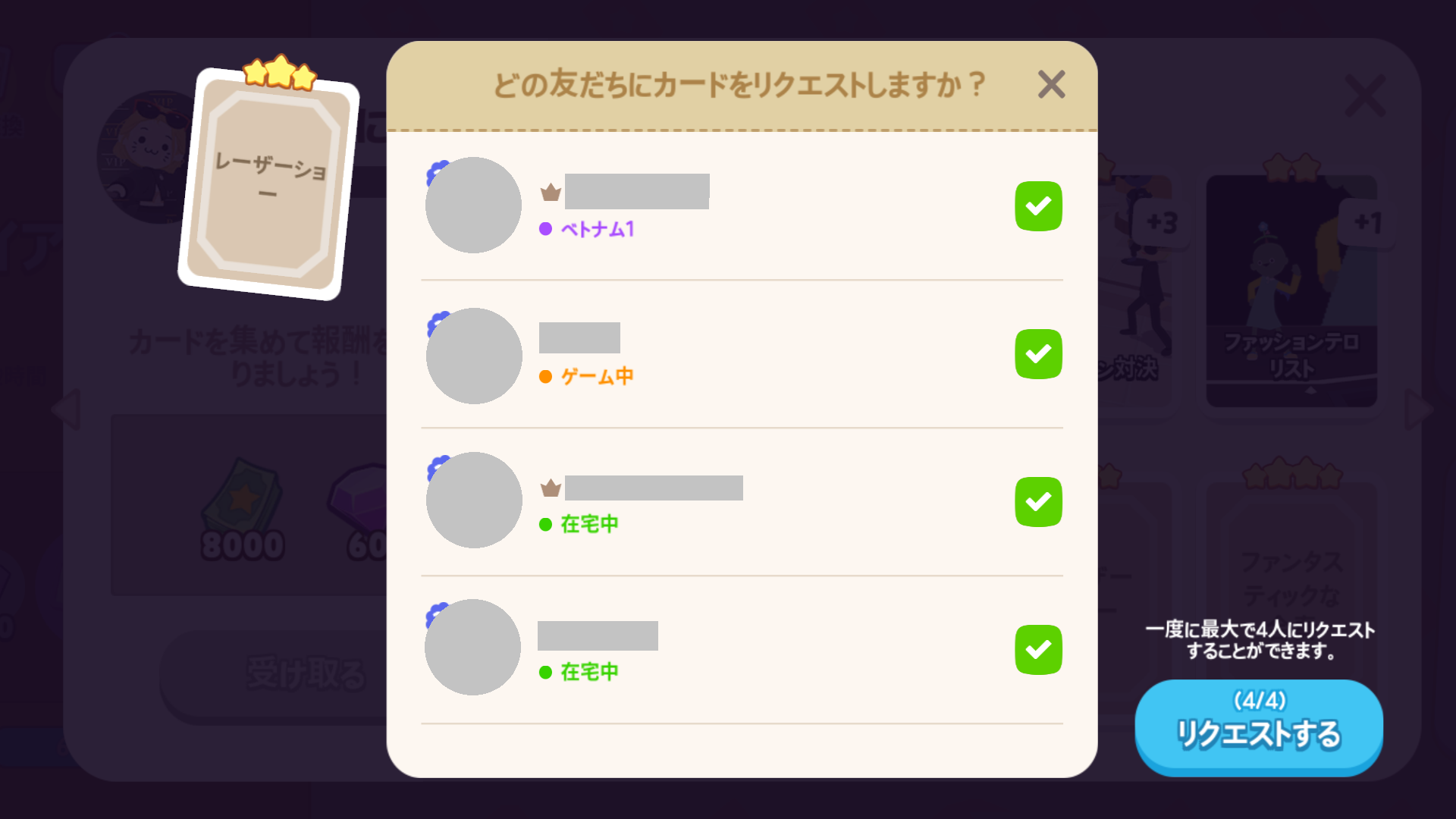Click the left arrow to previous album page

(67, 410)
